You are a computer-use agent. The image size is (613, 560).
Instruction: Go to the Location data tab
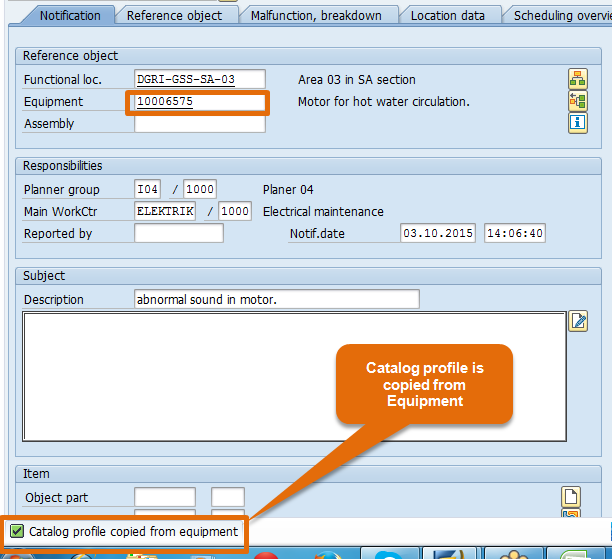click(x=447, y=15)
